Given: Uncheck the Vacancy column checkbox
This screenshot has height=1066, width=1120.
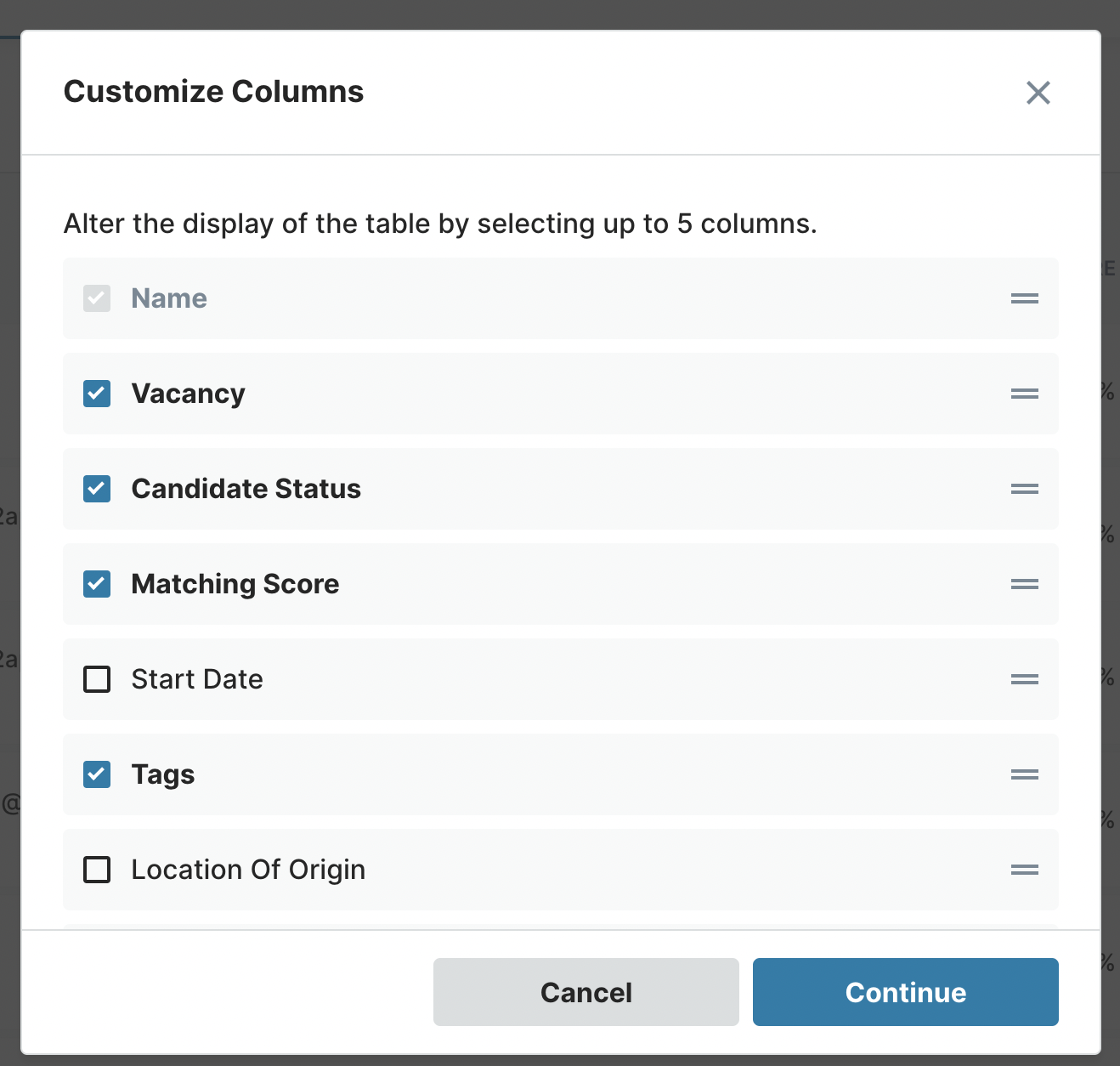Looking at the screenshot, I should (x=97, y=394).
